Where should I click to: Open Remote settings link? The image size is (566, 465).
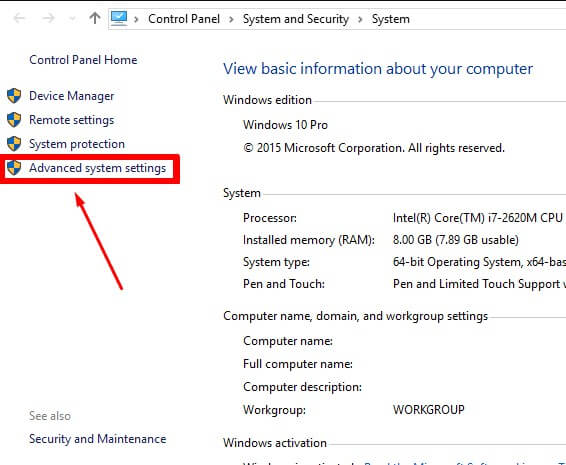[x=71, y=120]
